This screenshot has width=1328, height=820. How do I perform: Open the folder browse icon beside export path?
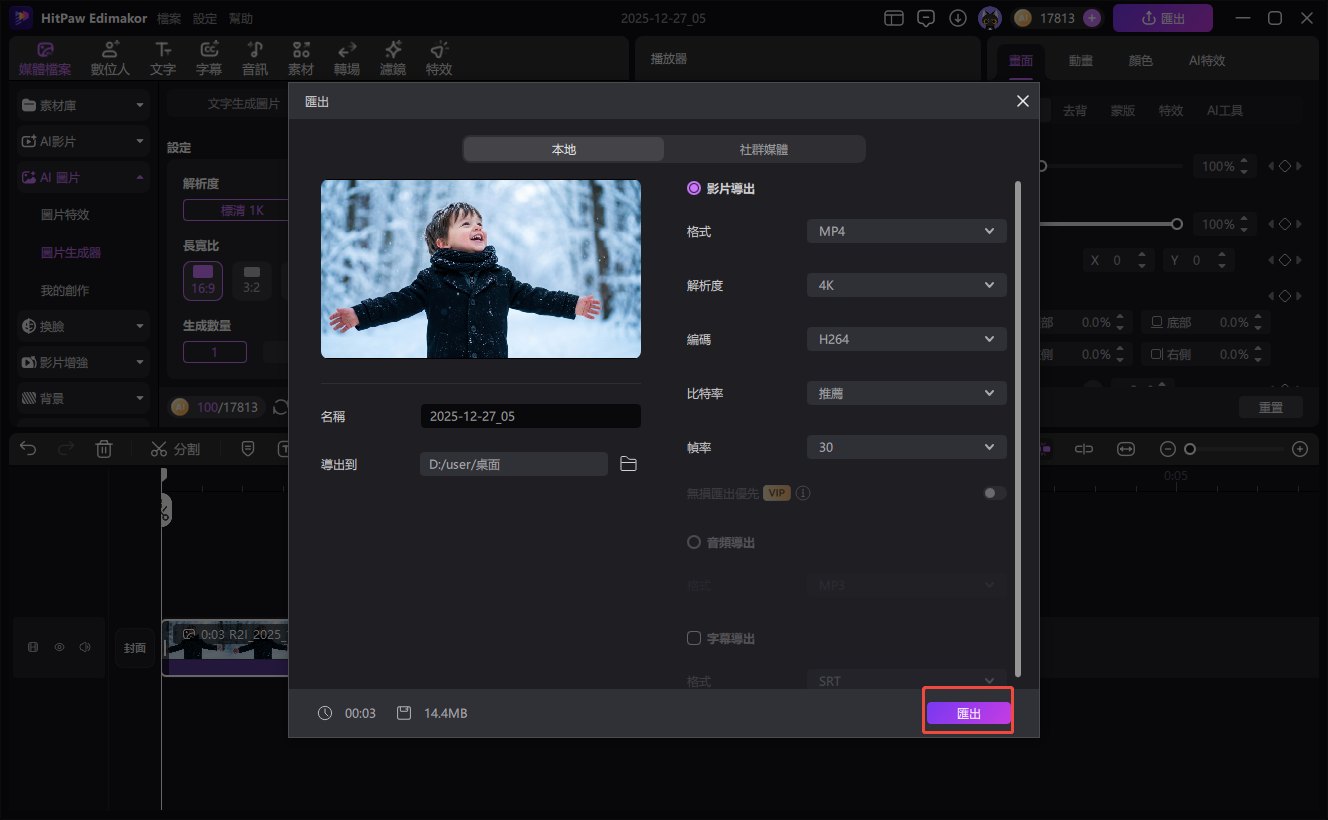(x=628, y=463)
